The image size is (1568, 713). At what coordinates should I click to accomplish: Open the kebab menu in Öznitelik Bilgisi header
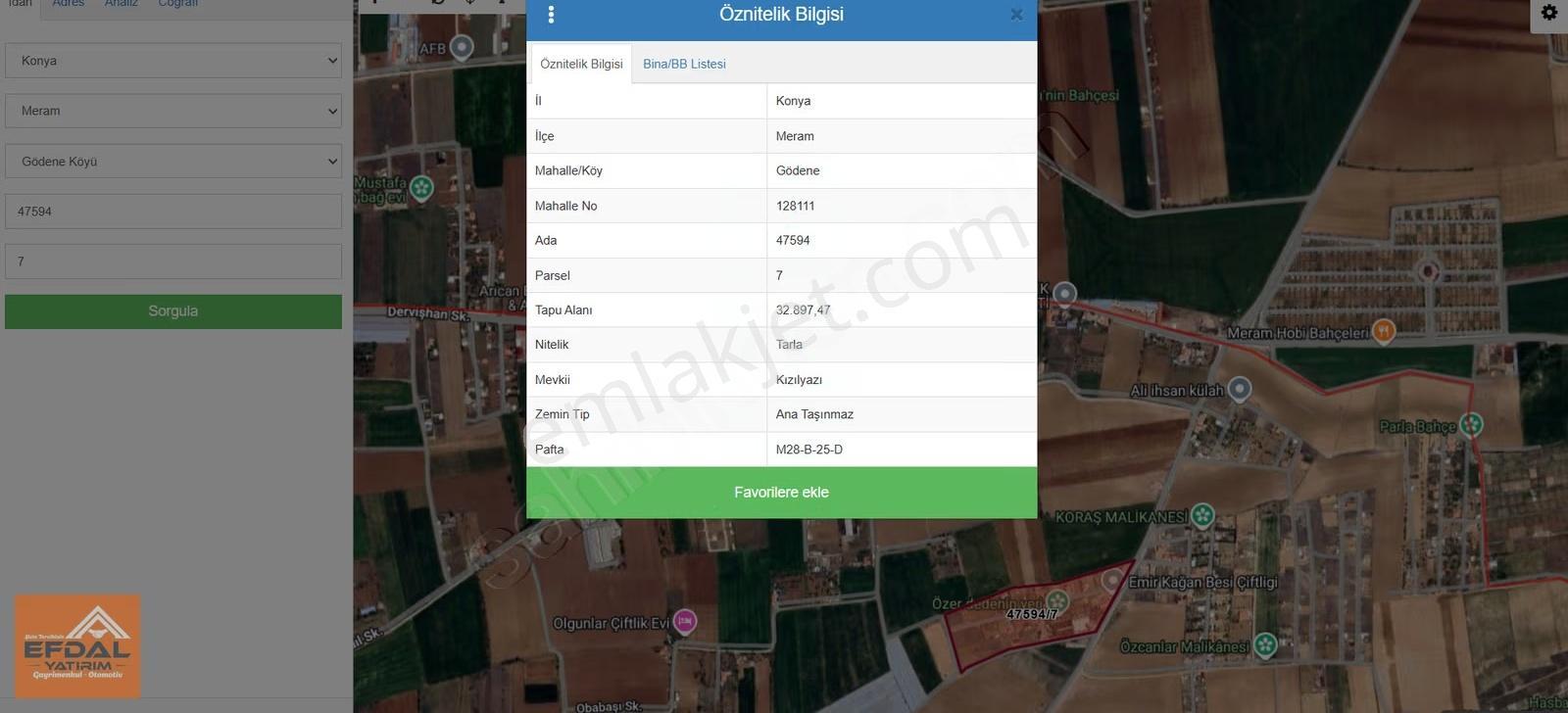point(551,15)
